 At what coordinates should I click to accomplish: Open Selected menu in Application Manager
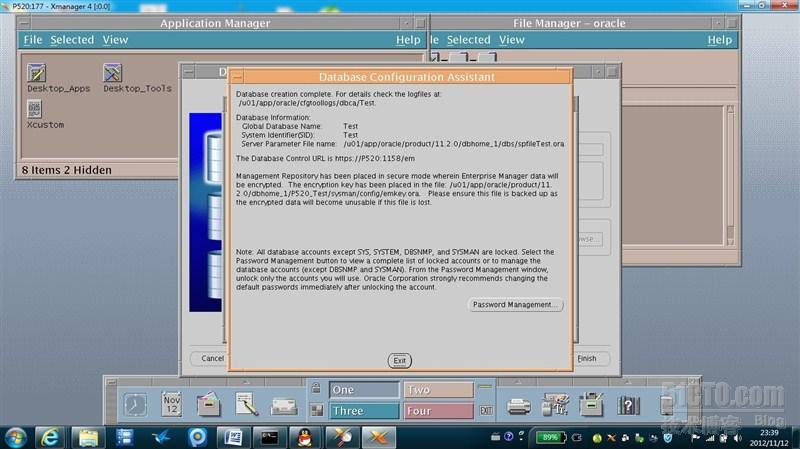(x=72, y=39)
